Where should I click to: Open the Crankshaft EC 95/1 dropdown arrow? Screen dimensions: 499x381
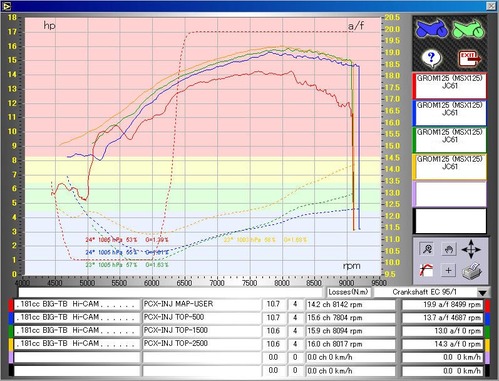[x=482, y=293]
